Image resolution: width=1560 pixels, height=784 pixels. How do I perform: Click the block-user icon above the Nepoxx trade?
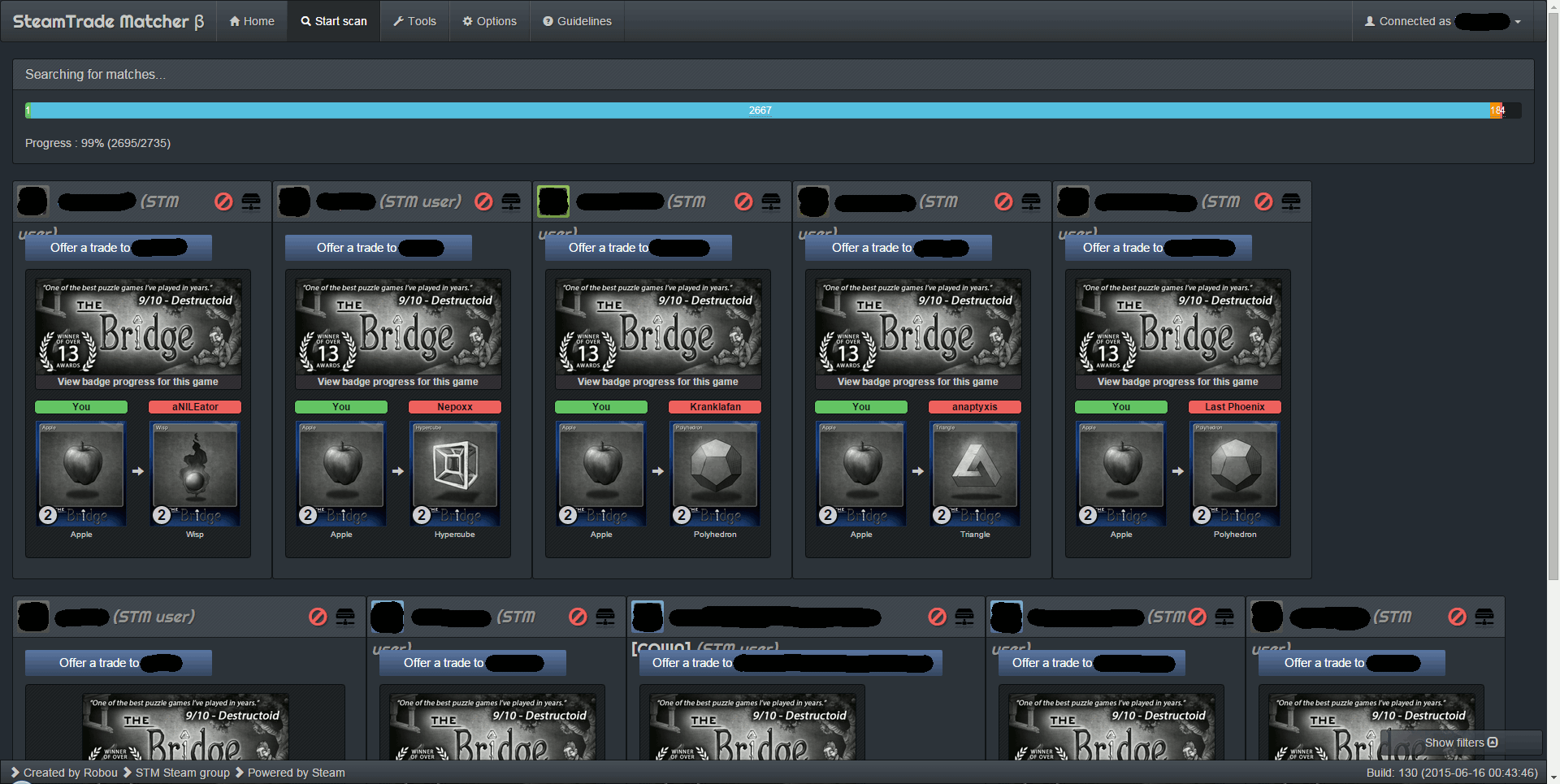[483, 201]
